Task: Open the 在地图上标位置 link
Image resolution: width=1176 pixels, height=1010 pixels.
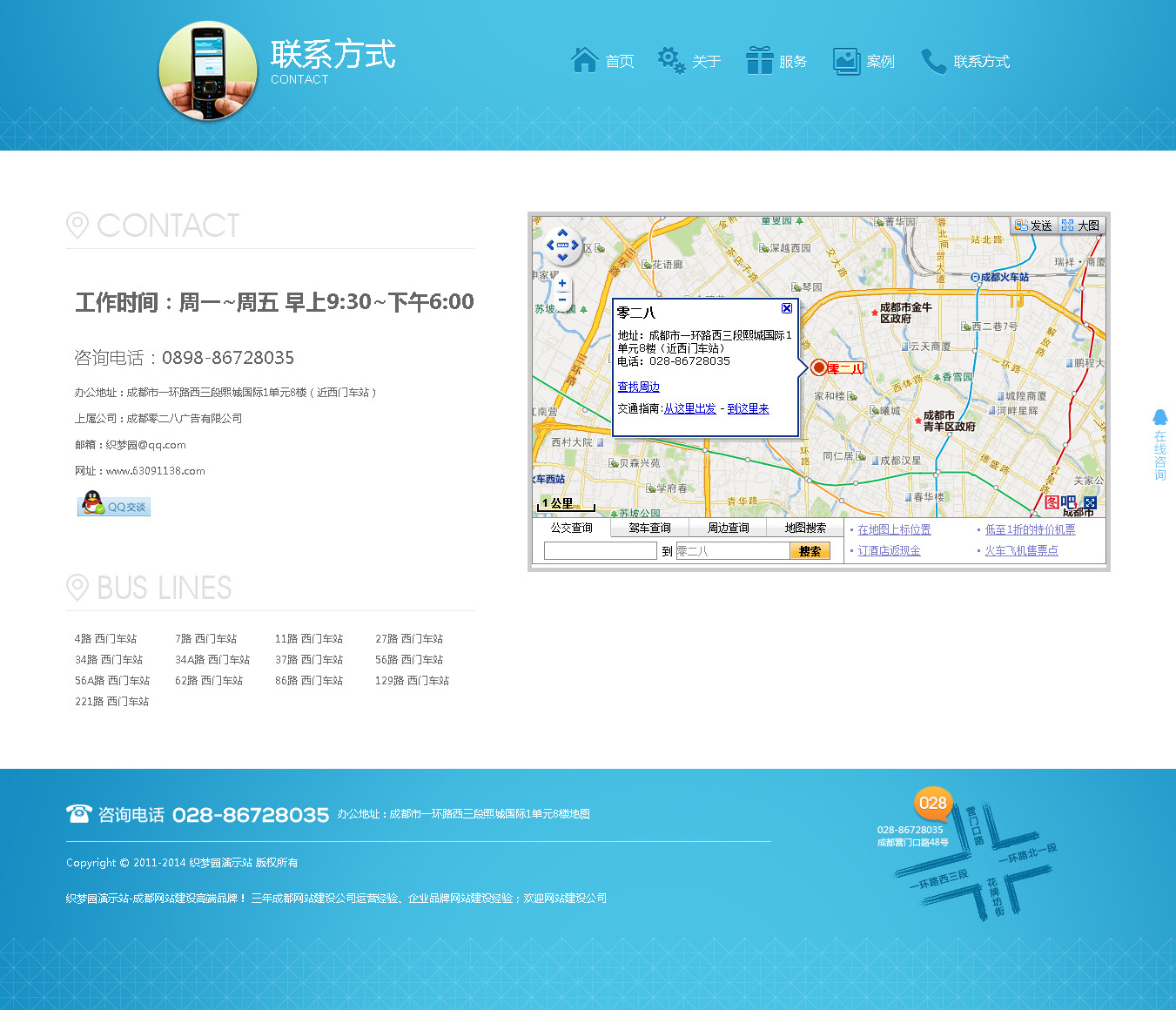Action: [x=894, y=529]
